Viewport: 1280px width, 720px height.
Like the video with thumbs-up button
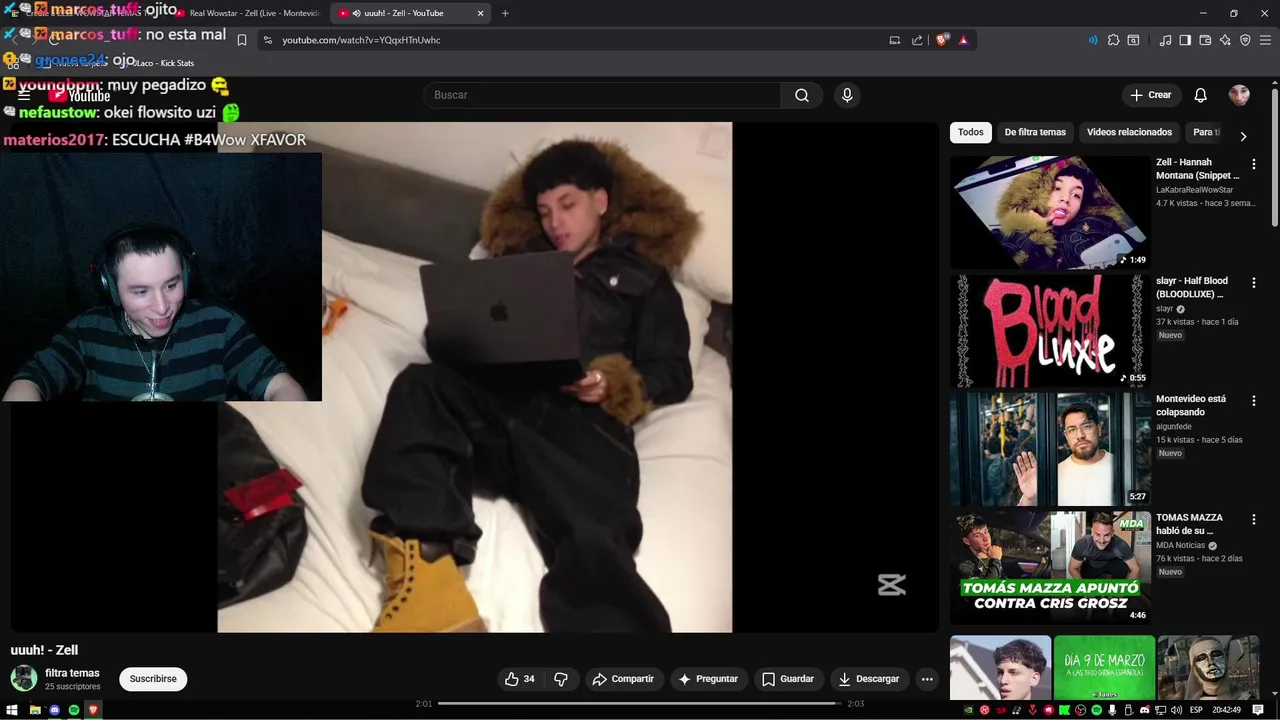click(520, 679)
